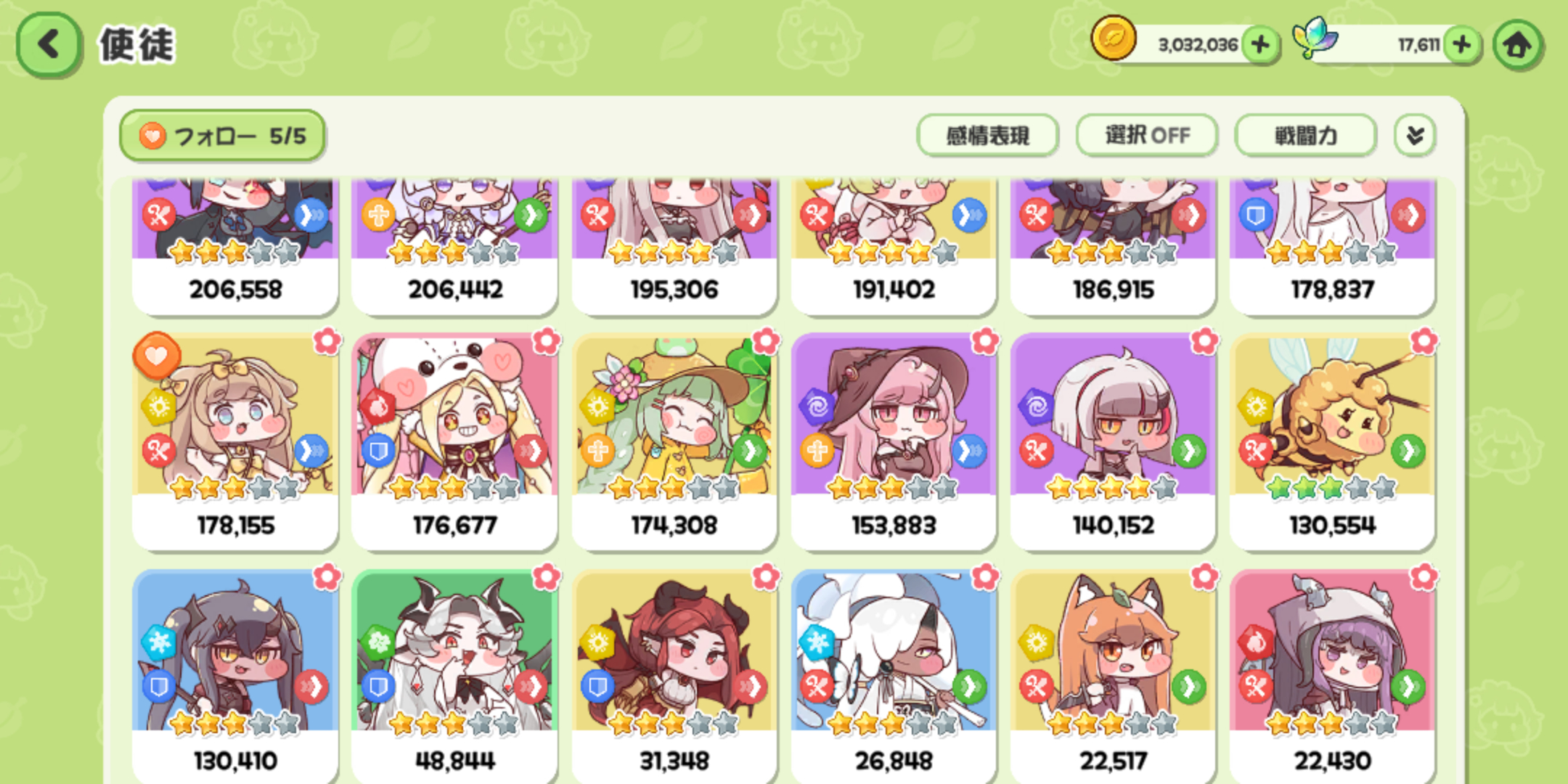
Task: Tap the pink flower badge on 130,554 card
Action: pyautogui.click(x=1424, y=341)
